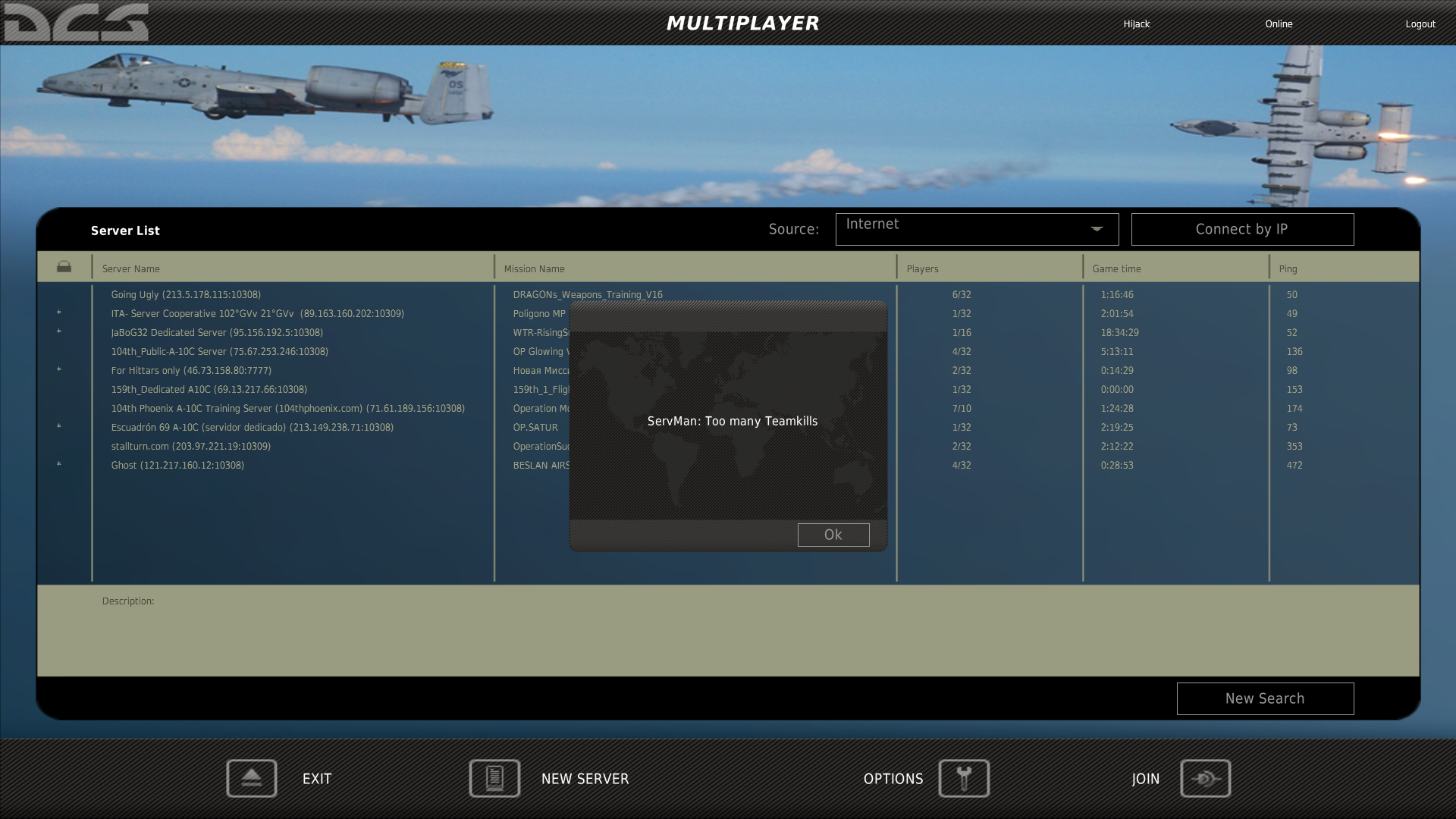Sort by Players column header
The width and height of the screenshot is (1456, 819).
point(922,268)
